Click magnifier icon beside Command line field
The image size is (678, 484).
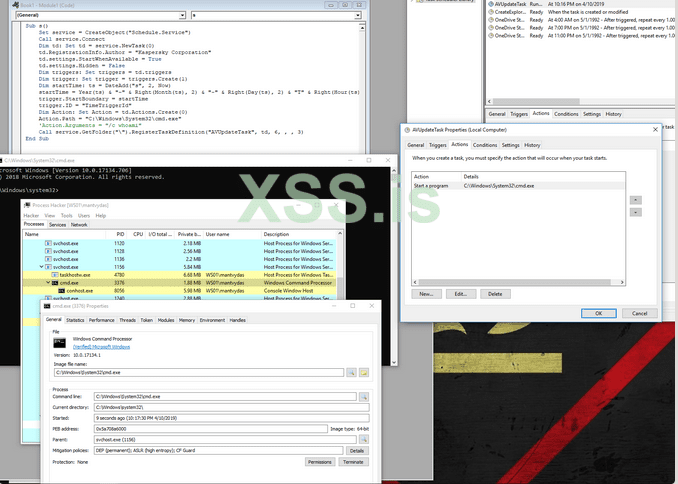364,396
